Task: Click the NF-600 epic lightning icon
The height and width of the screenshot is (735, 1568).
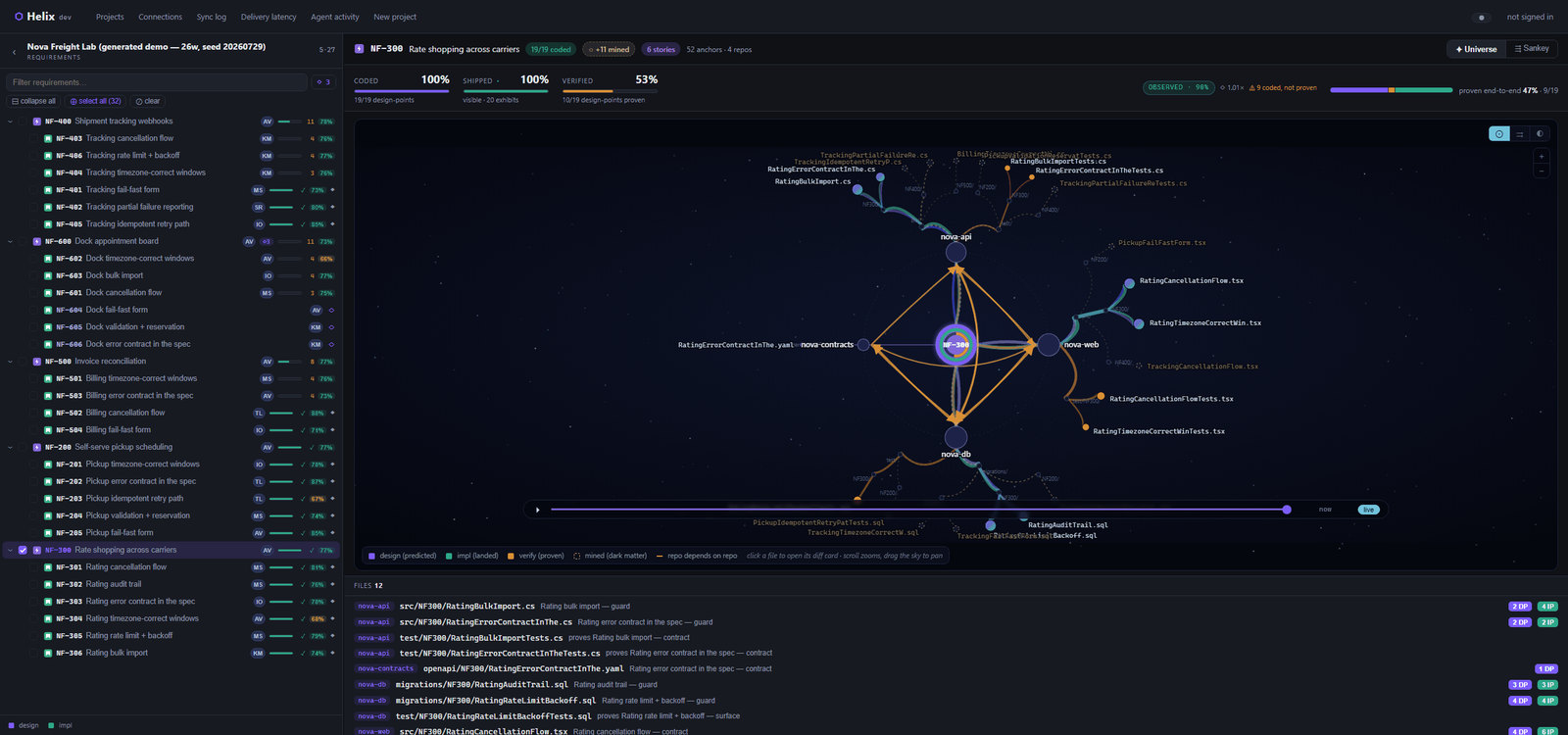Action: click(37, 241)
